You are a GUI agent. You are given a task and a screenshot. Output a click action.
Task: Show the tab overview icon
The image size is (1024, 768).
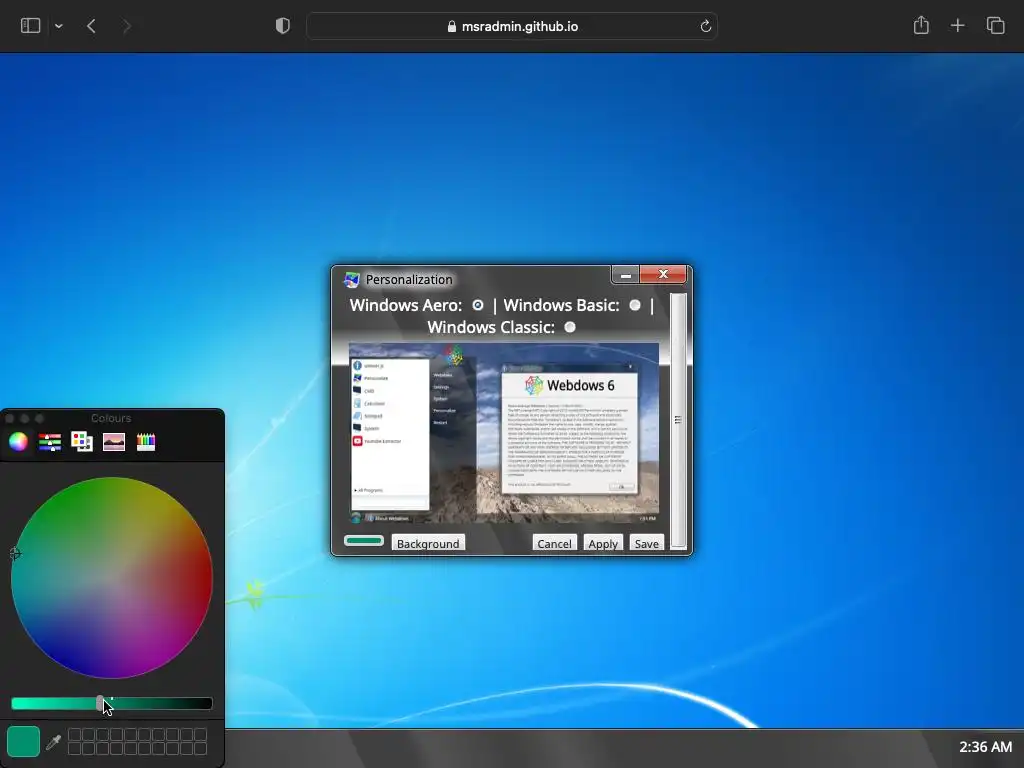pos(995,26)
